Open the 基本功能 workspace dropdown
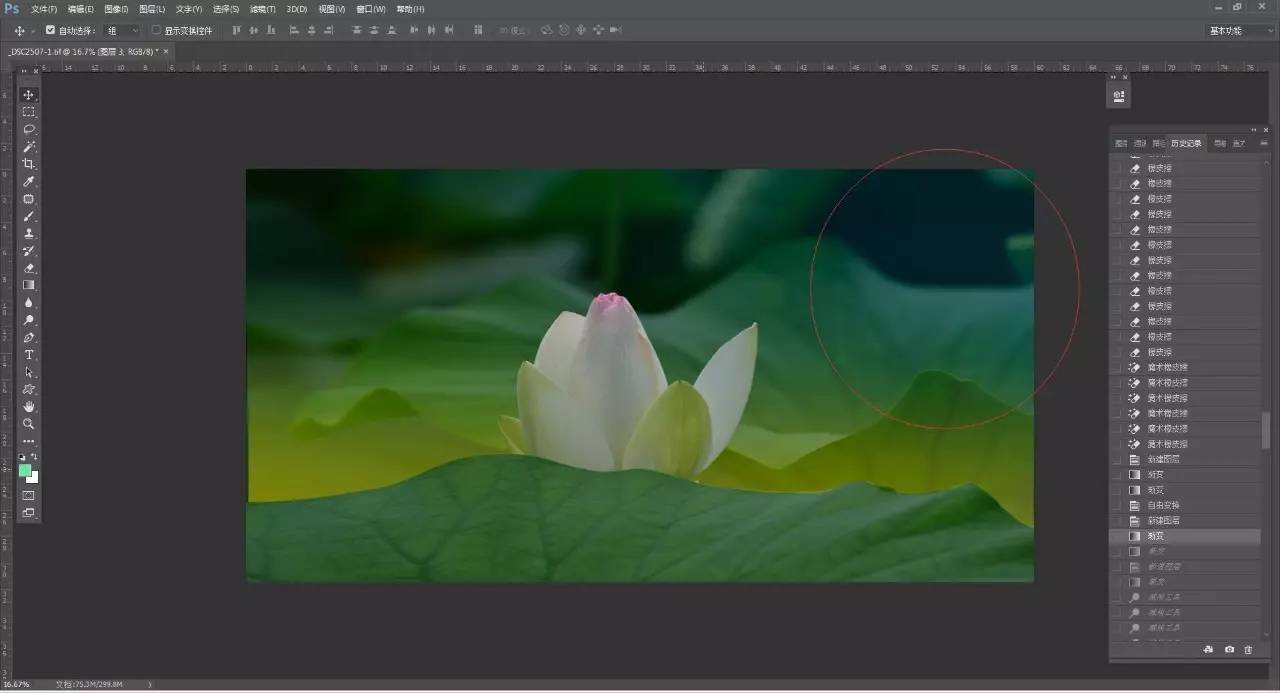Viewport: 1280px width, 693px height. [1237, 30]
